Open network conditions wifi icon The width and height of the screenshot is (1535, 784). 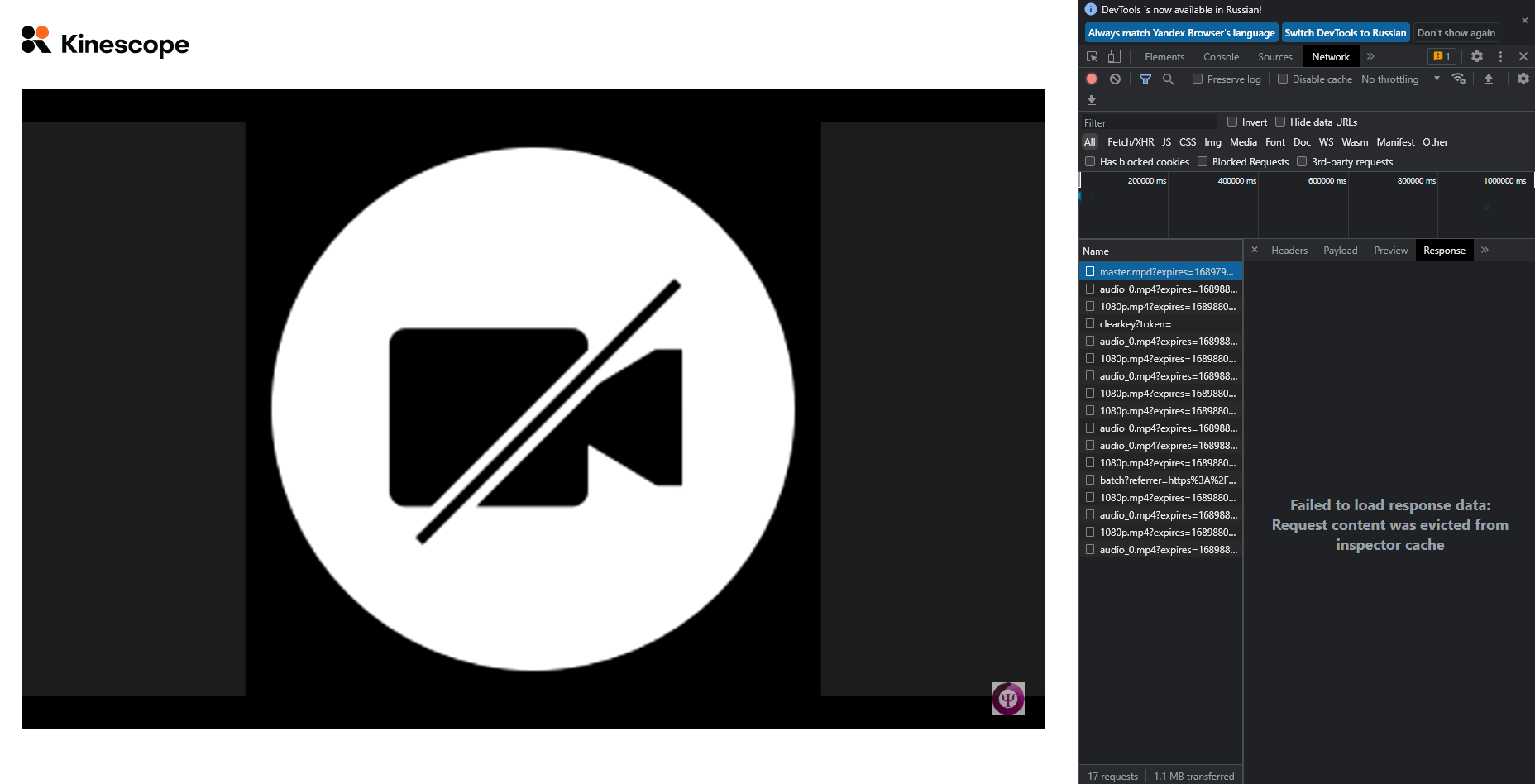click(x=1459, y=79)
